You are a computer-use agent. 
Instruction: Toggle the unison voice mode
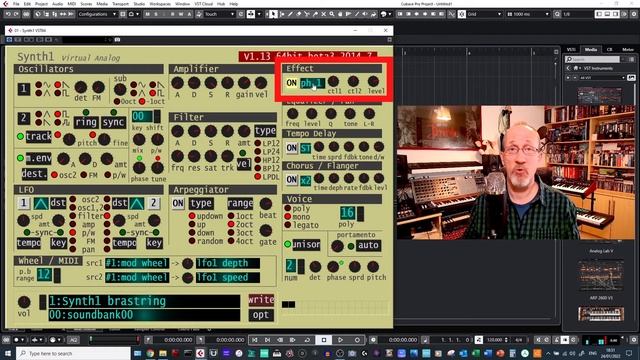(306, 244)
